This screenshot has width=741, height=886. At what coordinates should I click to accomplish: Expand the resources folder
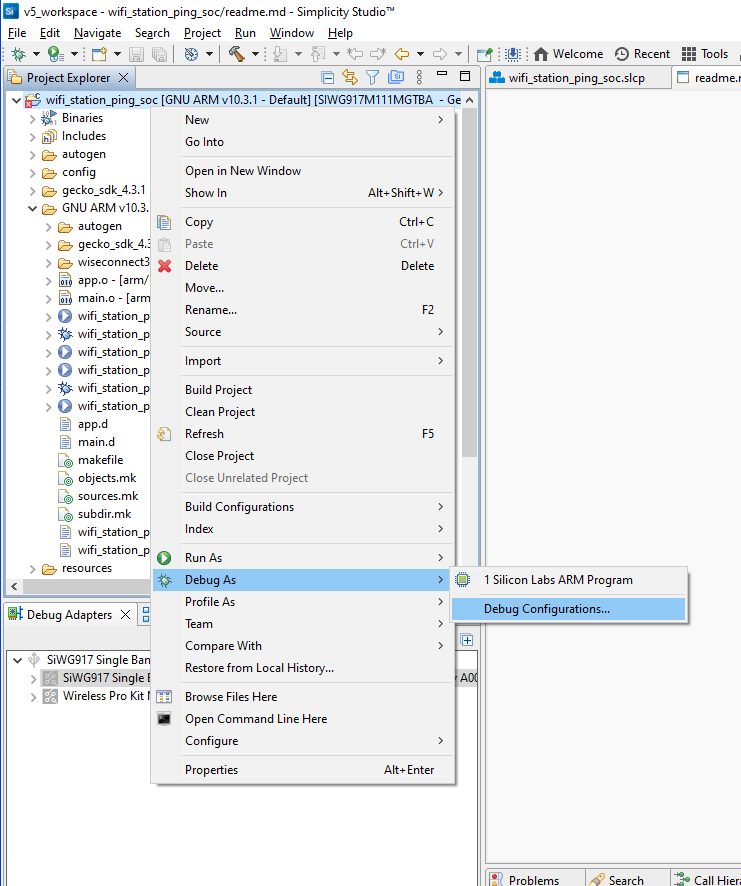32,568
